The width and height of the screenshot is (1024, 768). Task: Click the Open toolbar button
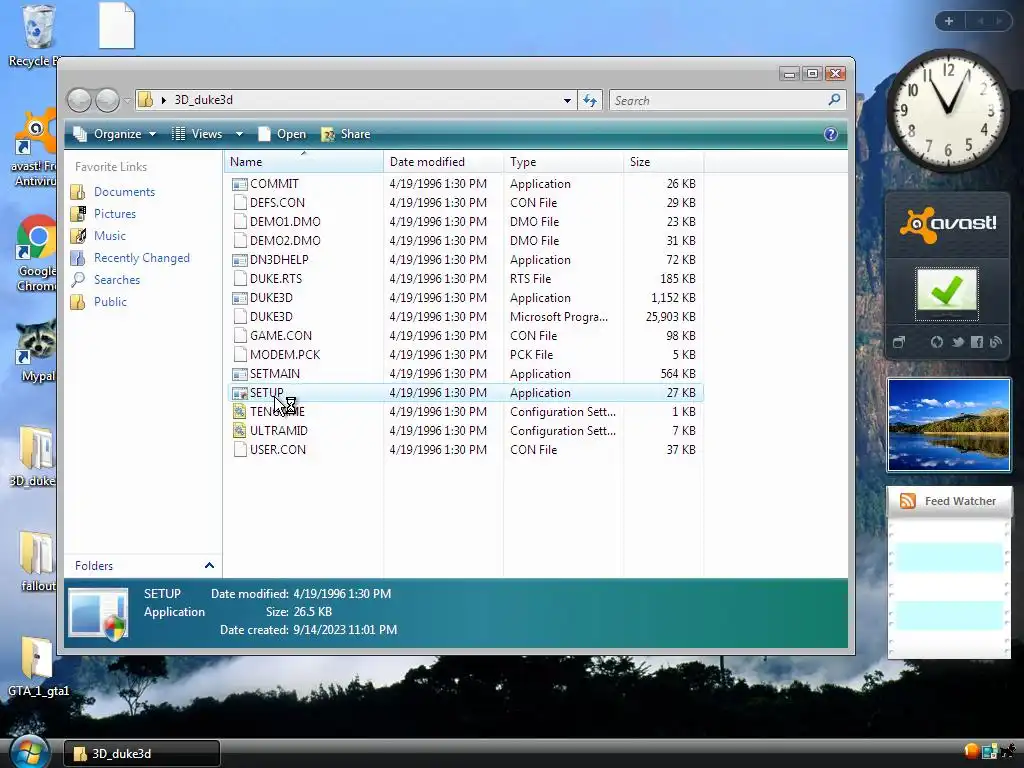[x=282, y=134]
